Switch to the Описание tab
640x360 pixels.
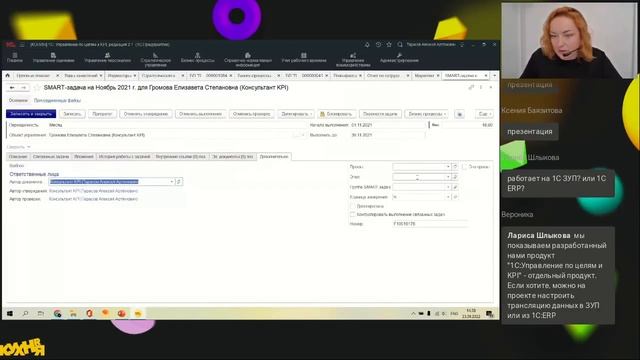(x=18, y=156)
